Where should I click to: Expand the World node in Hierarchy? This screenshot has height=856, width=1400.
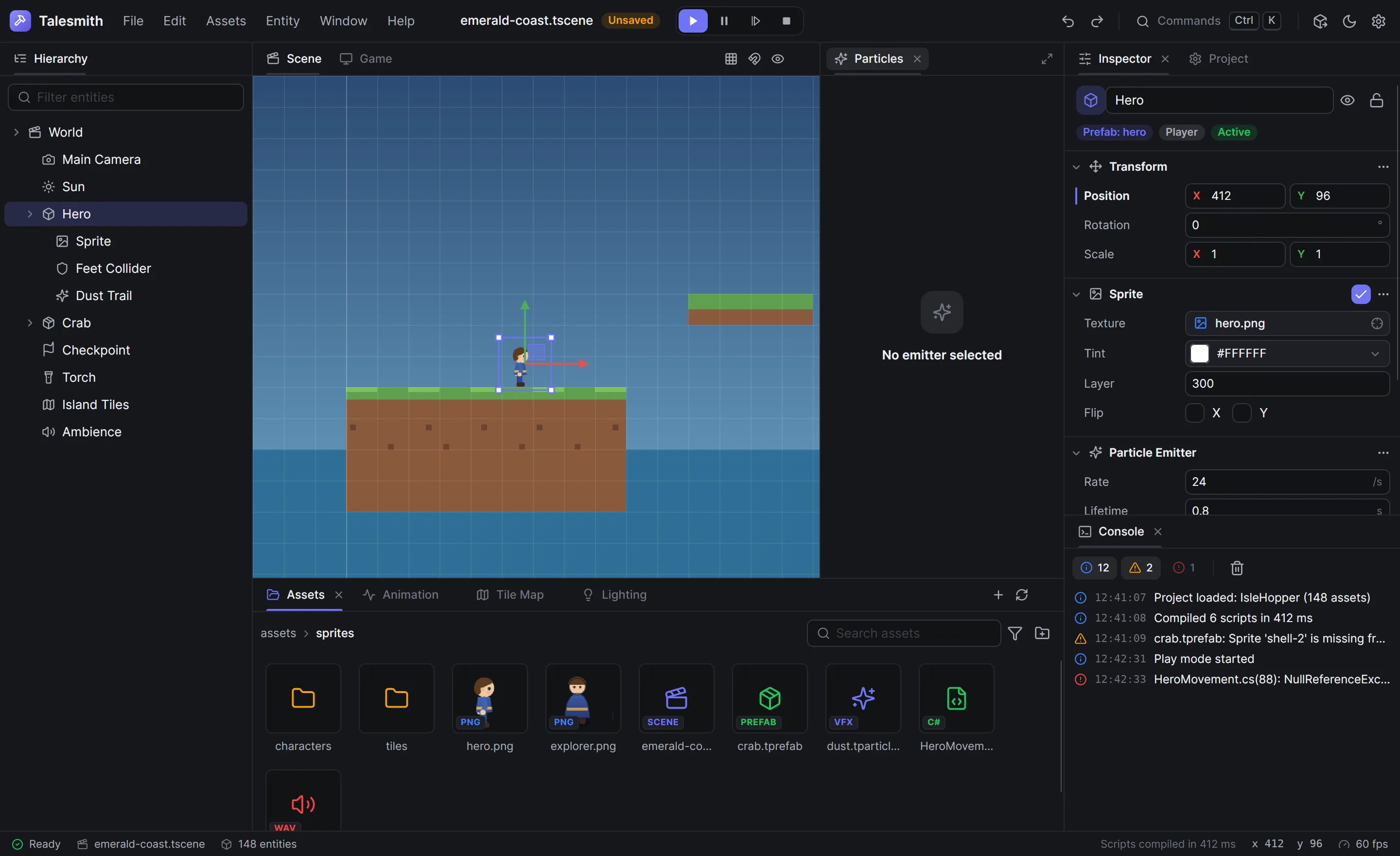[16, 132]
